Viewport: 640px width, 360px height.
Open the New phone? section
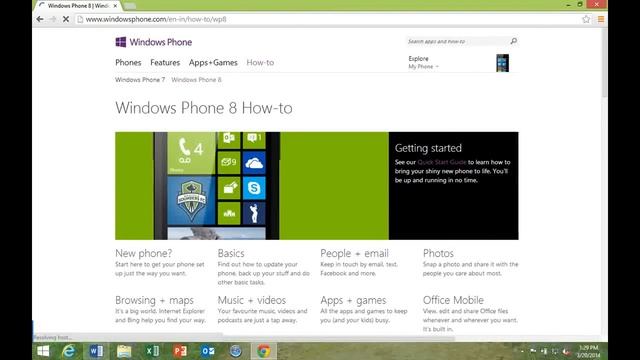tap(144, 253)
